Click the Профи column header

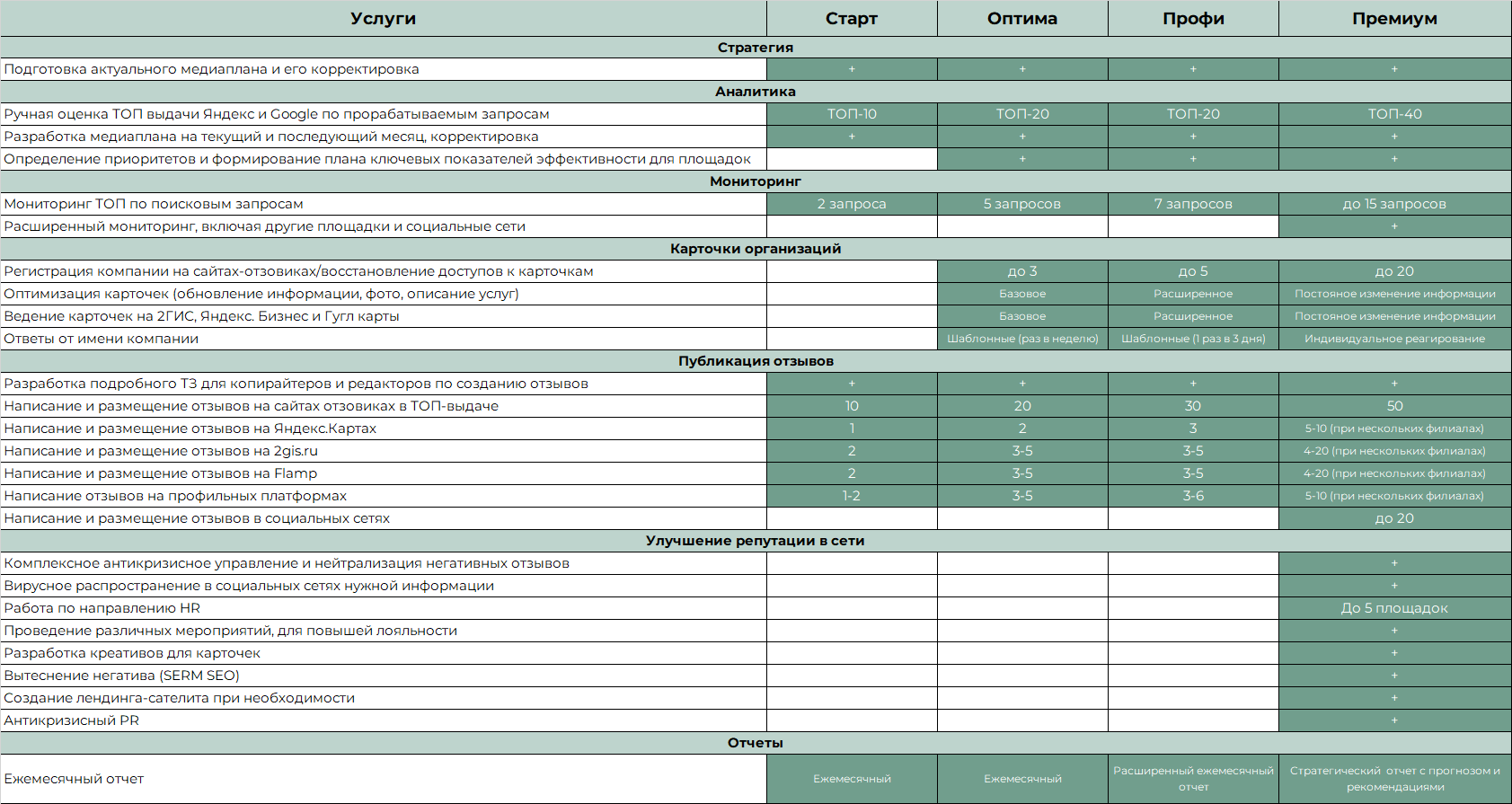pyautogui.click(x=1192, y=19)
